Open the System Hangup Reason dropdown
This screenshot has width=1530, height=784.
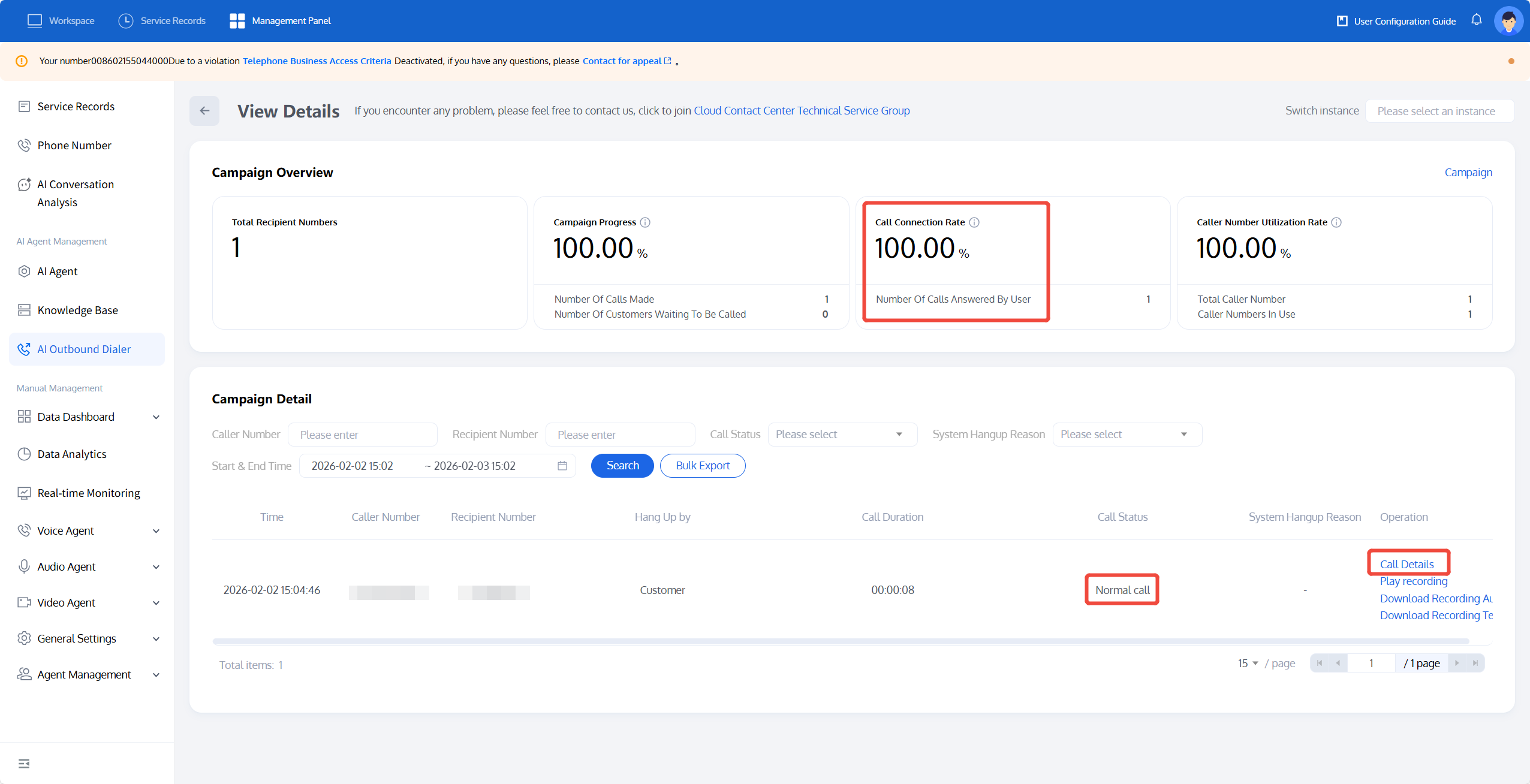pos(1127,435)
